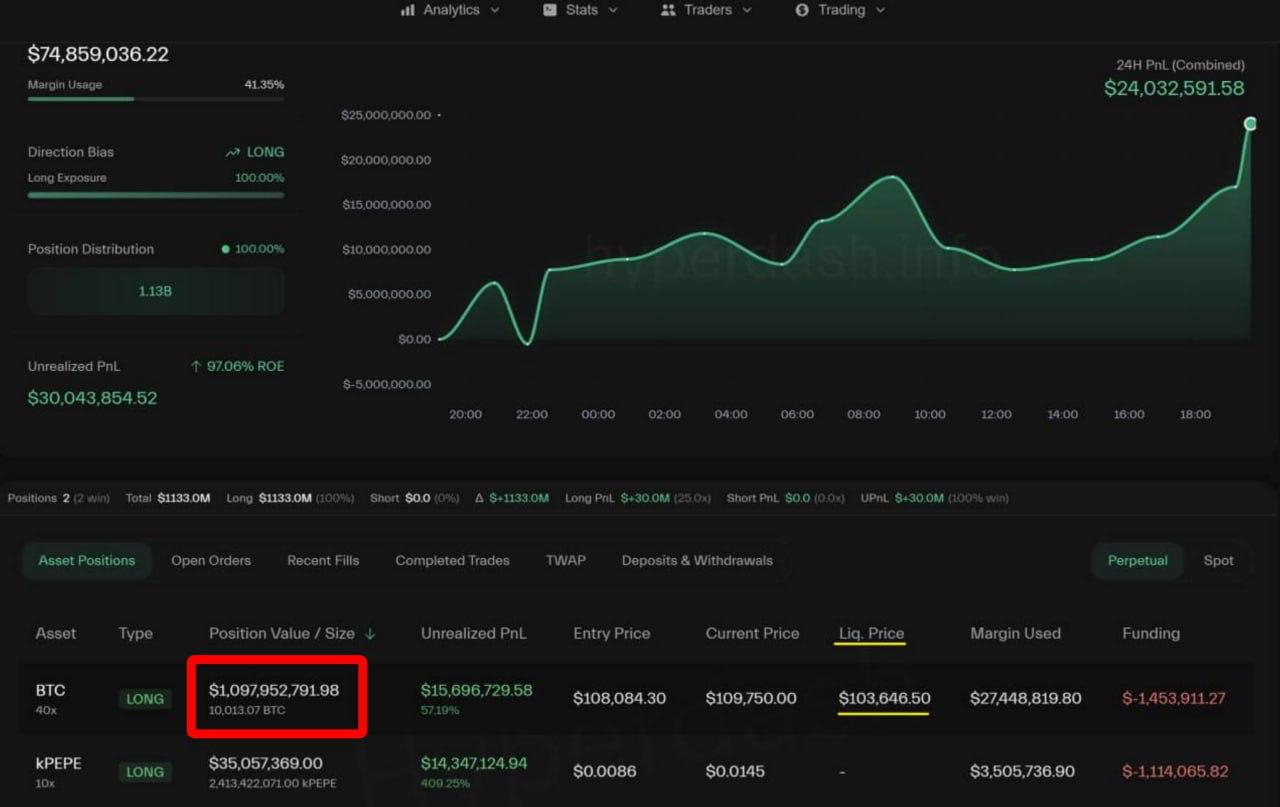Click the Trading dollar coin icon
This screenshot has width=1280, height=807.
(802, 10)
